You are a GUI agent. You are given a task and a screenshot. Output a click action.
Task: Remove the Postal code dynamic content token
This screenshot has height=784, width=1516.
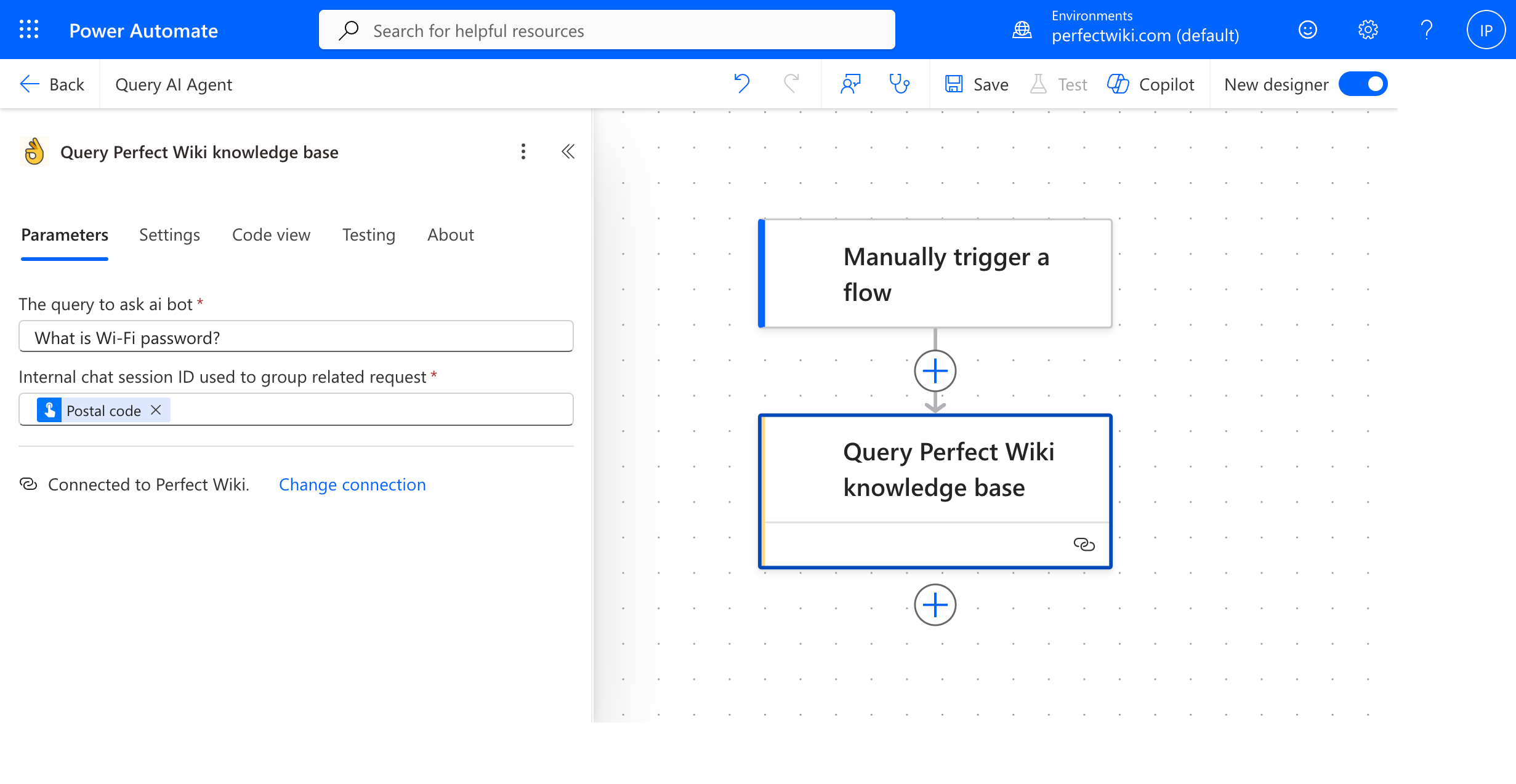click(x=156, y=410)
